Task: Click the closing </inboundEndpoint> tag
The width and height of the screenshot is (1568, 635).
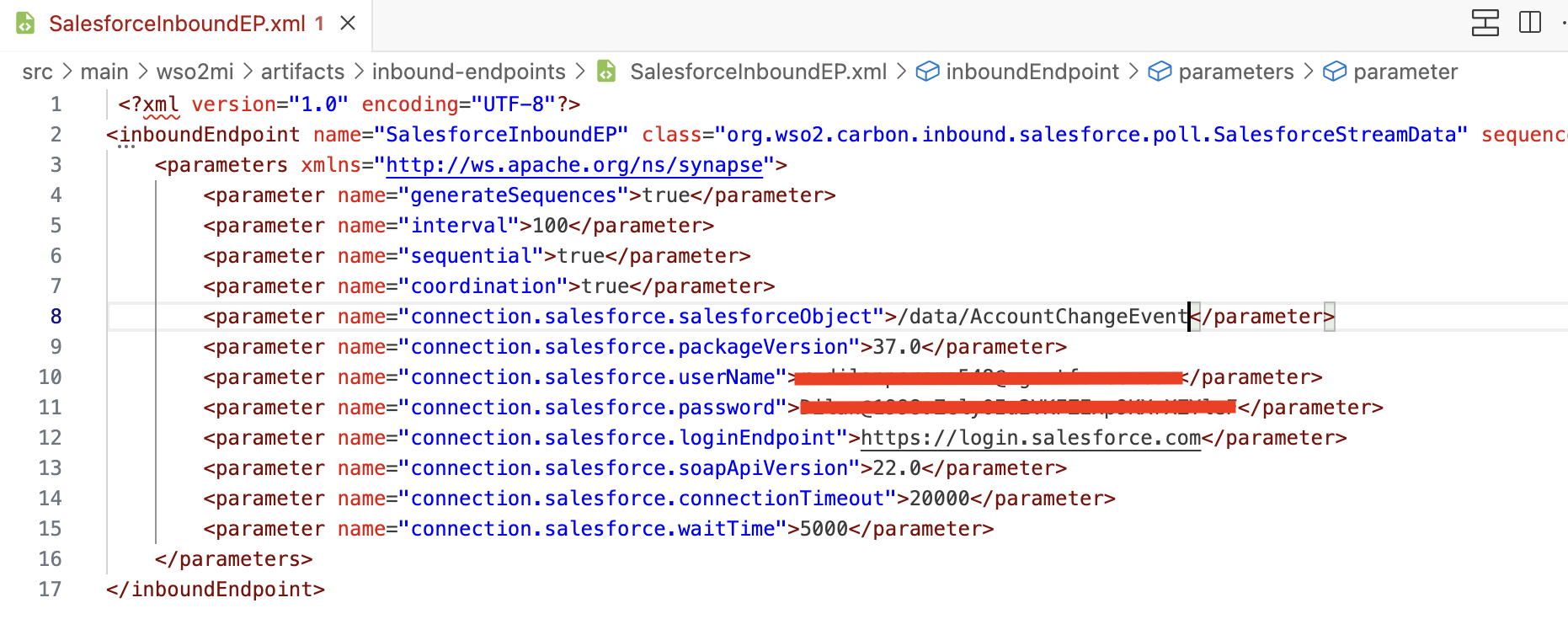Action: [x=215, y=590]
